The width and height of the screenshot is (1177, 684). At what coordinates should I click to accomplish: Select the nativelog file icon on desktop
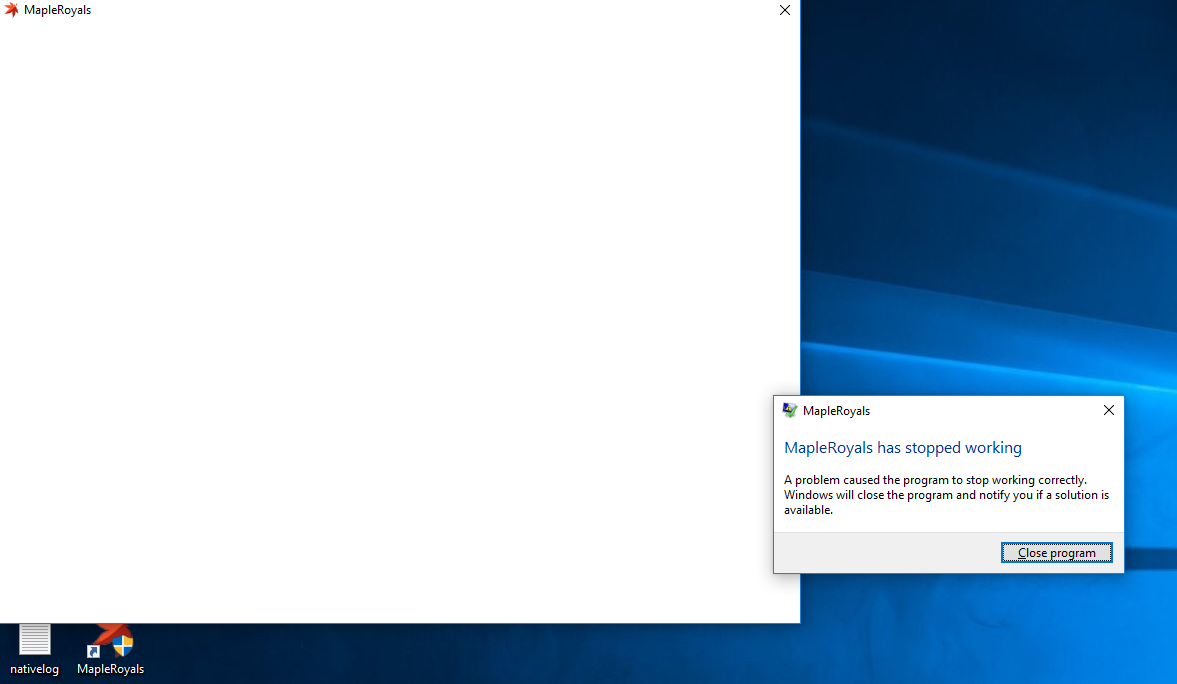[35, 640]
